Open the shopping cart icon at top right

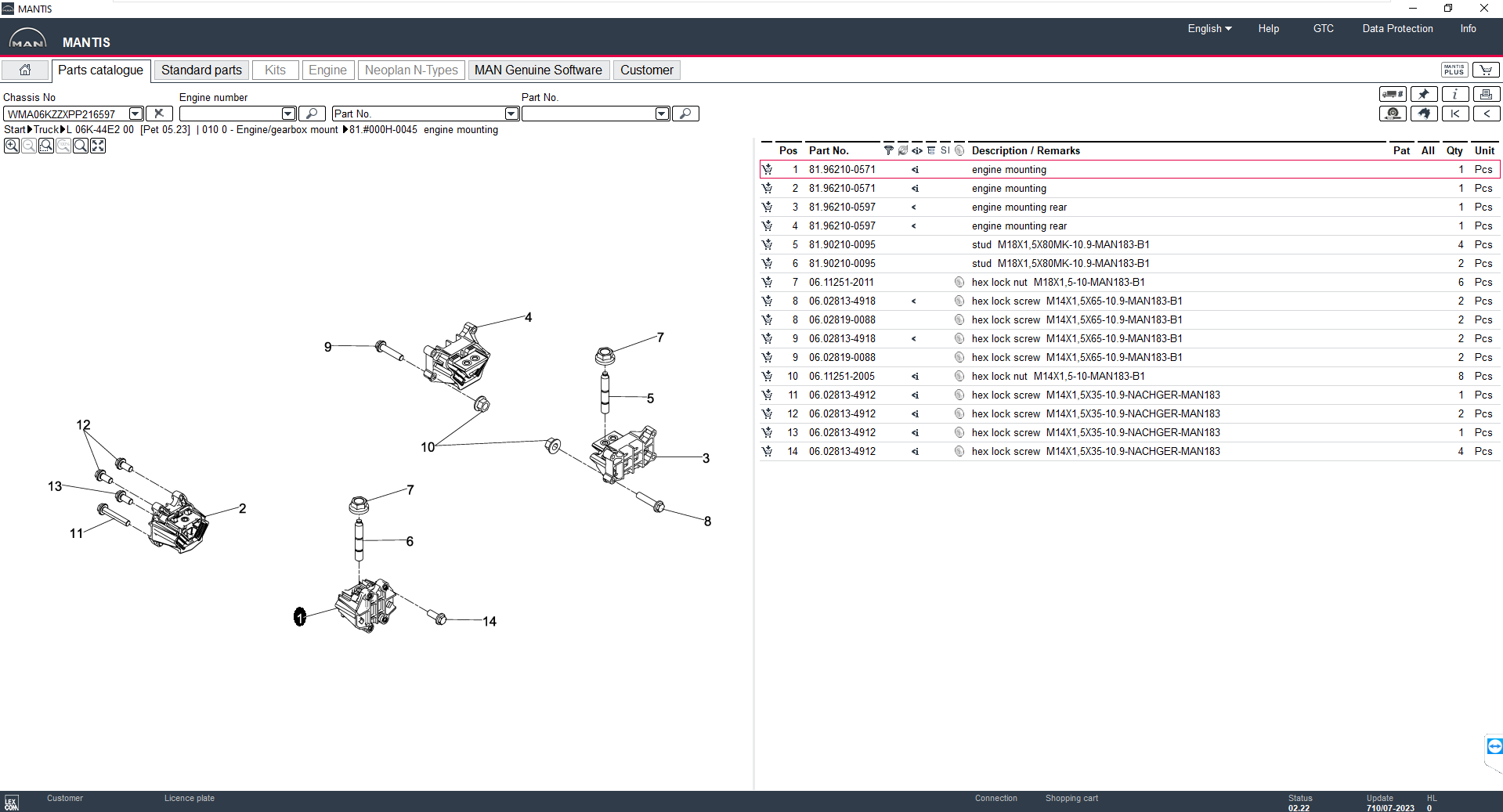[1486, 70]
